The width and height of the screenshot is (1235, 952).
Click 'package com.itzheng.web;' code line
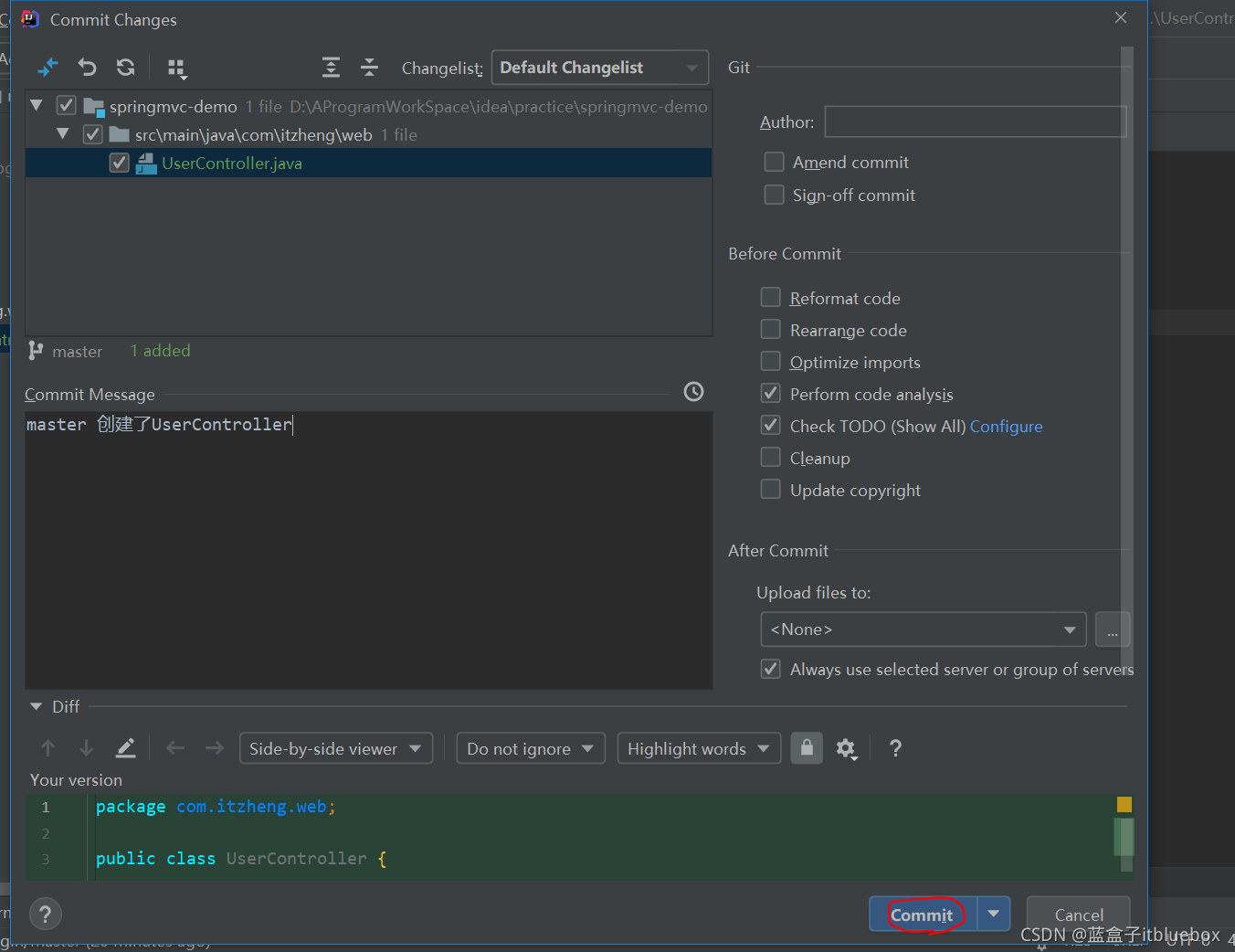(216, 807)
